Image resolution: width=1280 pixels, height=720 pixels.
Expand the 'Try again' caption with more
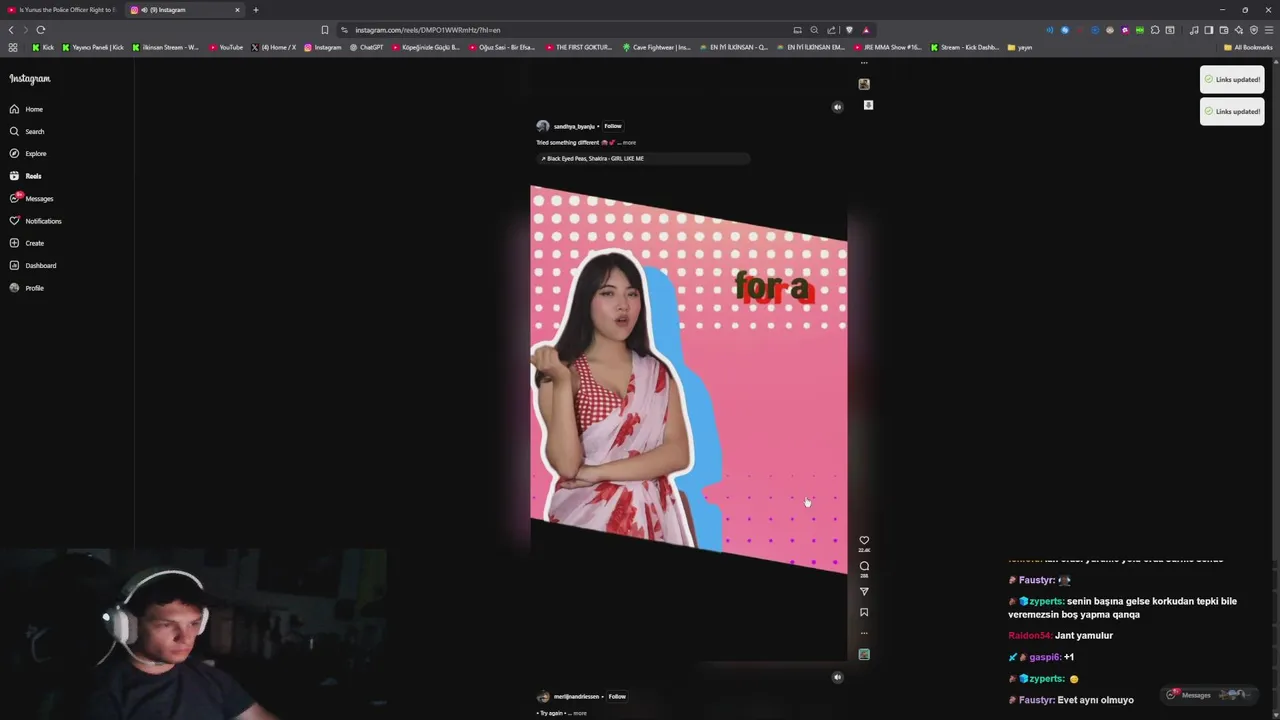(580, 713)
